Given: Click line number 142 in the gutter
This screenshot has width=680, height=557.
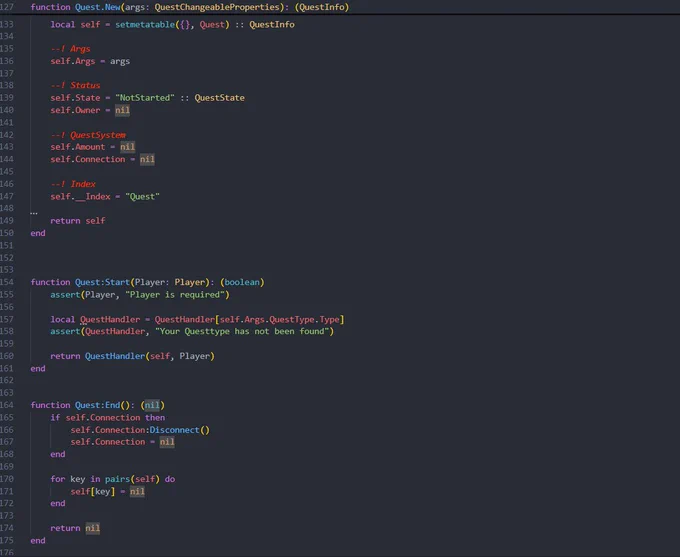Looking at the screenshot, I should (7, 135).
